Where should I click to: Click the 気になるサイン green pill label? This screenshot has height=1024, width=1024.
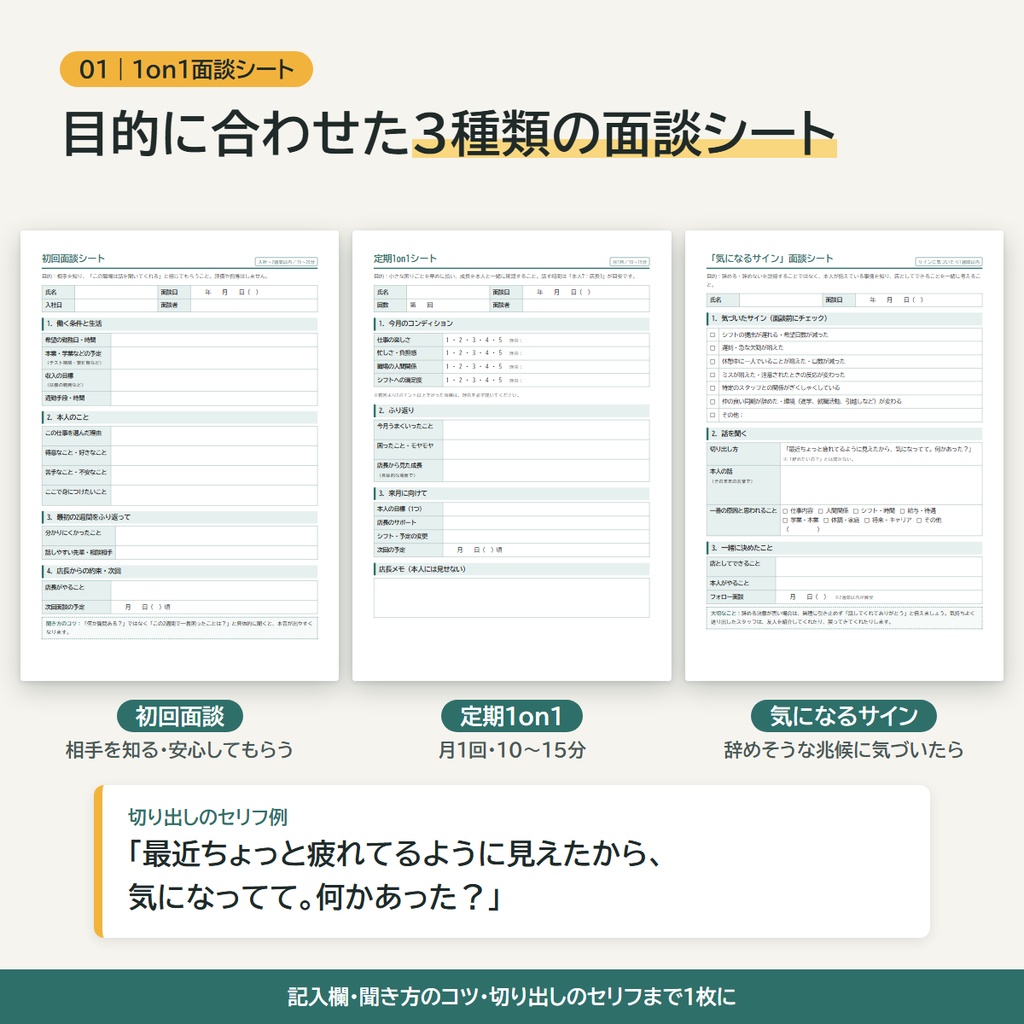click(x=844, y=716)
